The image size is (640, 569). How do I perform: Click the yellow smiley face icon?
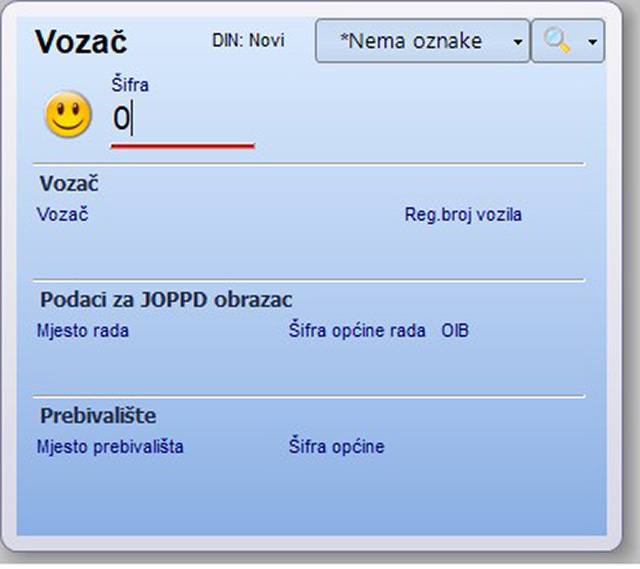(68, 114)
